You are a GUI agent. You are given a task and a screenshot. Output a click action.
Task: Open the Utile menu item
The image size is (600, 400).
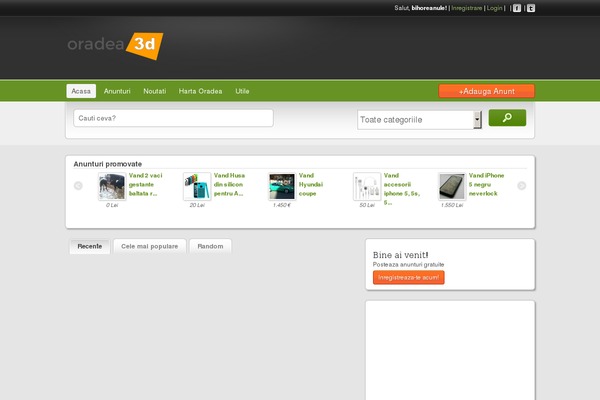[242, 91]
